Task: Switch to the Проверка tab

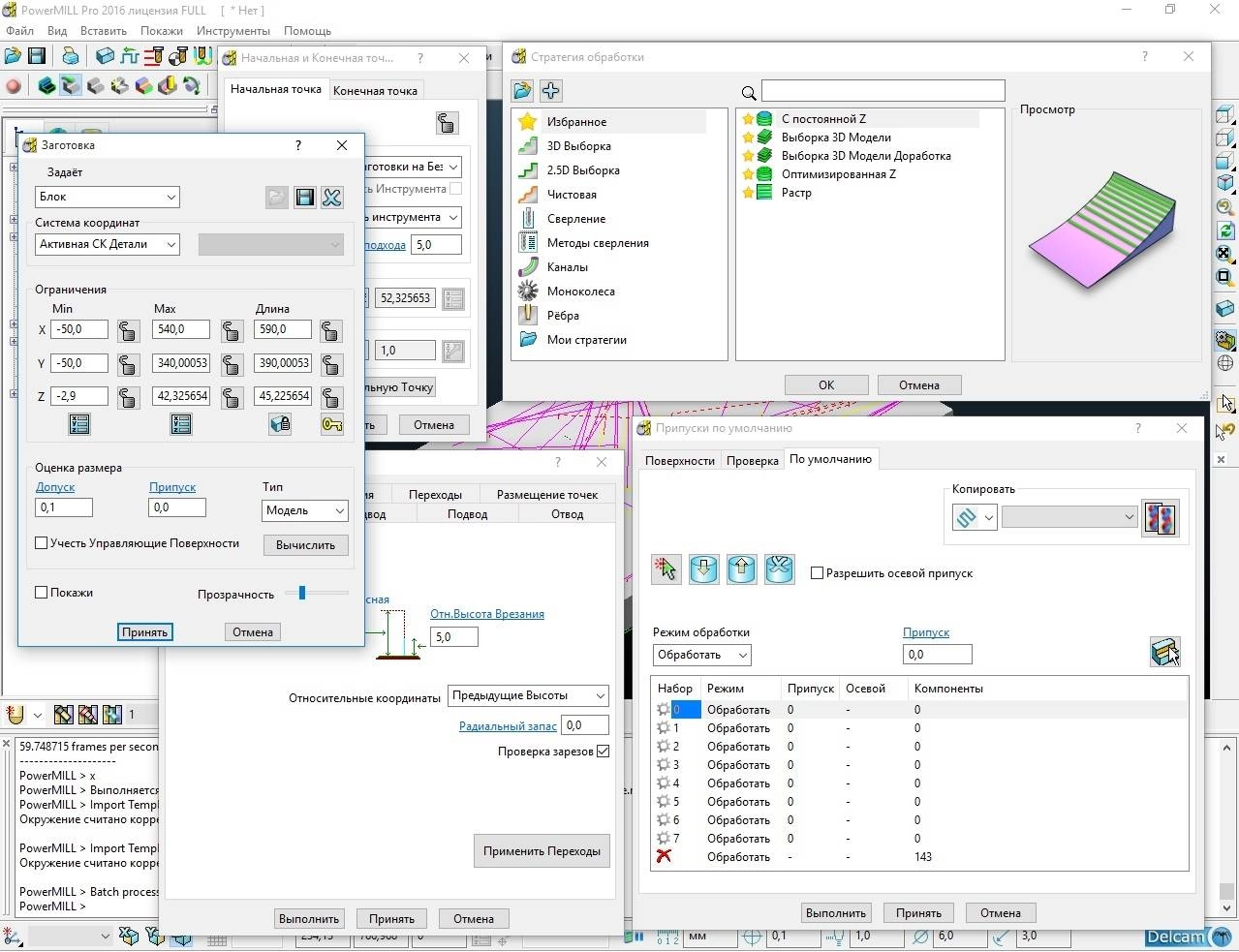Action: coord(753,461)
